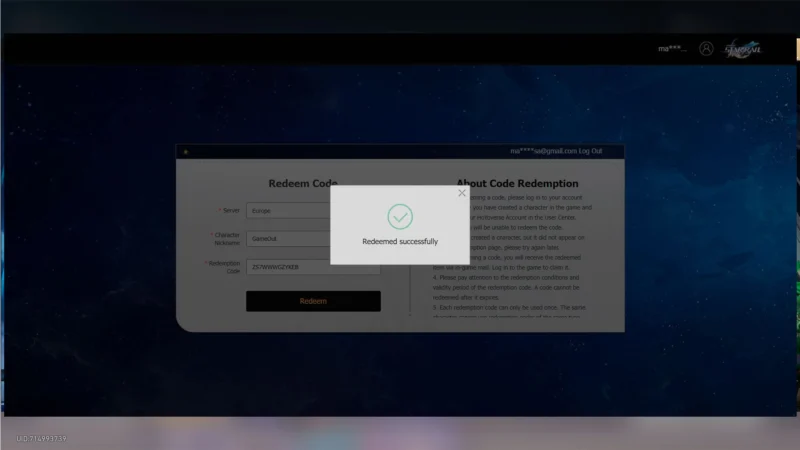Close the Redeemed successfully popup

click(462, 193)
